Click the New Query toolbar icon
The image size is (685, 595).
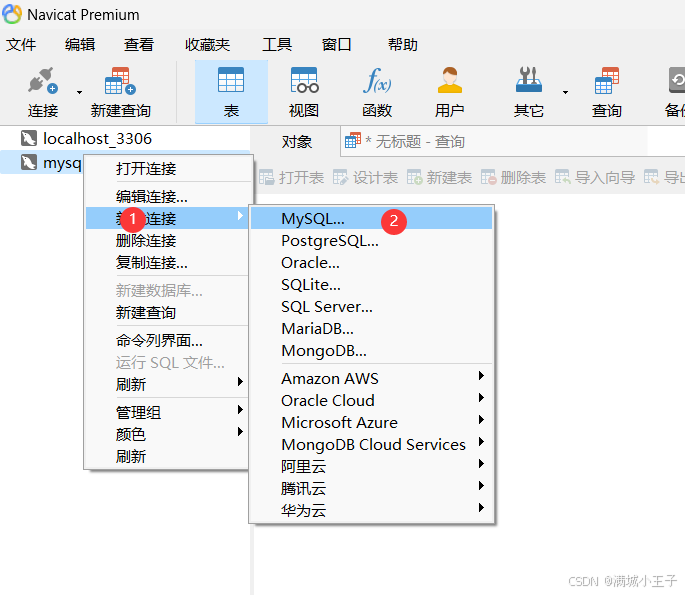[120, 81]
